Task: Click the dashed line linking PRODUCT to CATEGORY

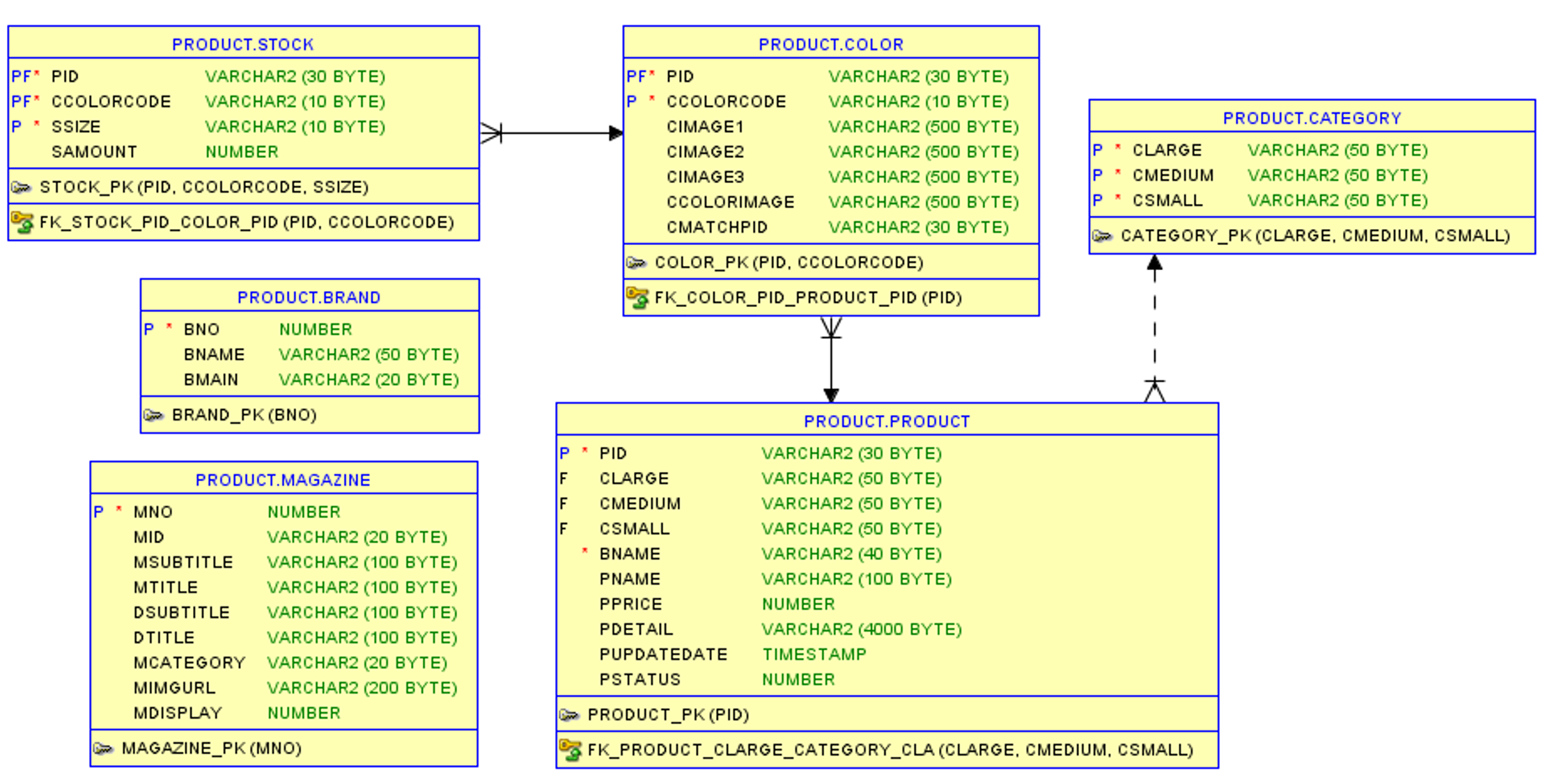Action: [x=1154, y=327]
